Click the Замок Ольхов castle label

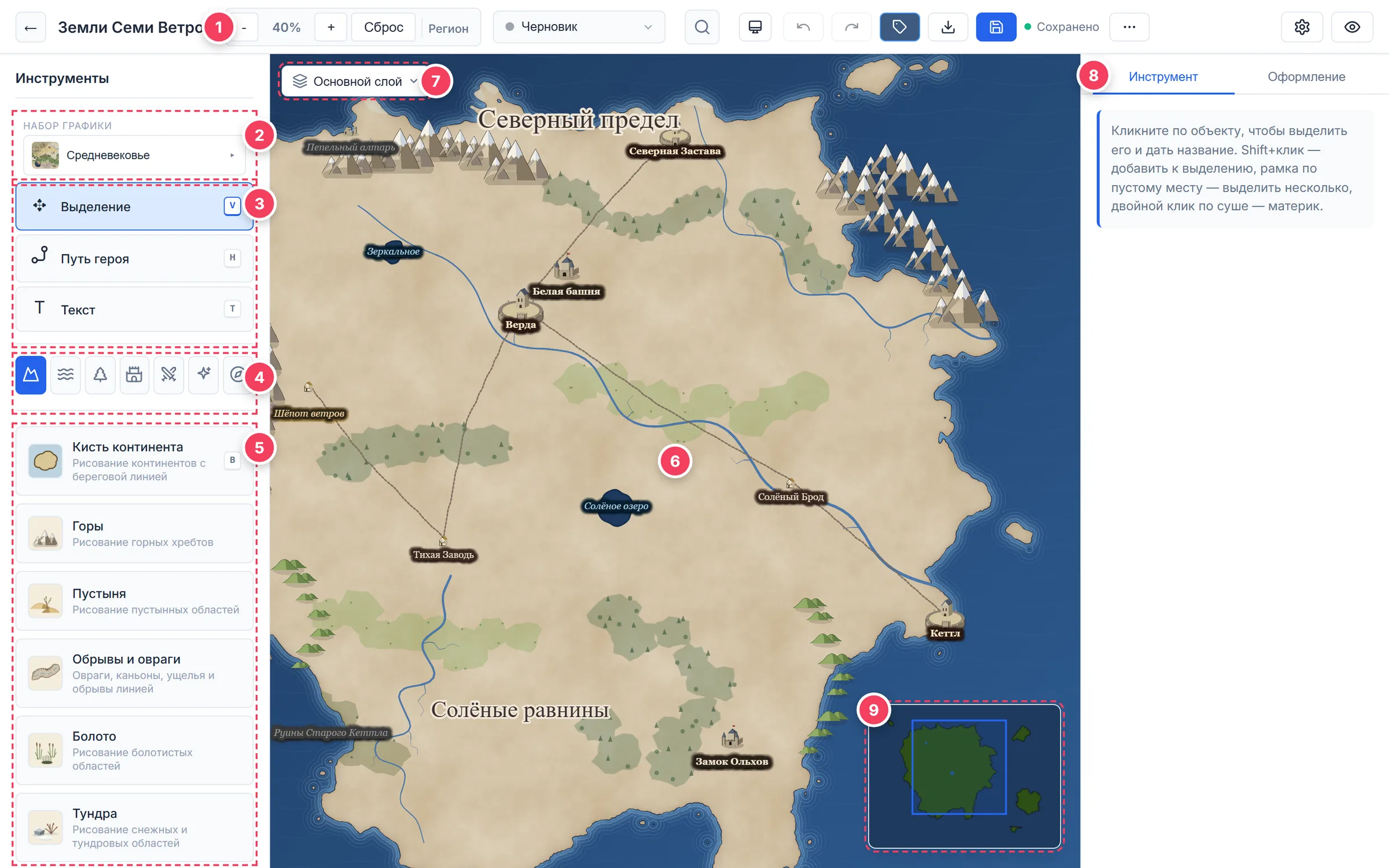pyautogui.click(x=732, y=762)
